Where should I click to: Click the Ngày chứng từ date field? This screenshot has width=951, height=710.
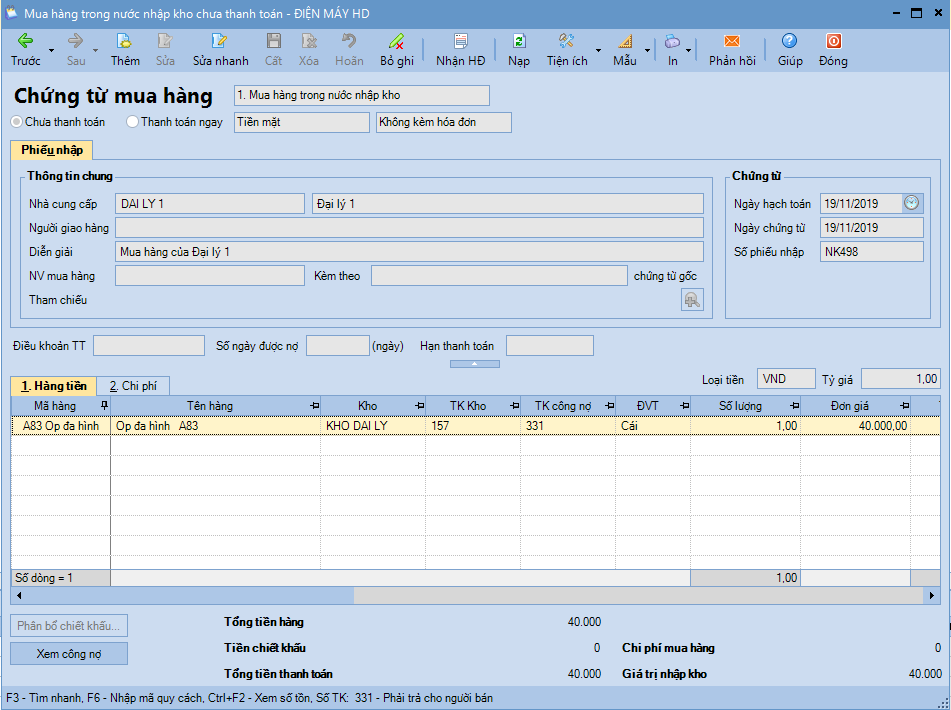tap(872, 228)
